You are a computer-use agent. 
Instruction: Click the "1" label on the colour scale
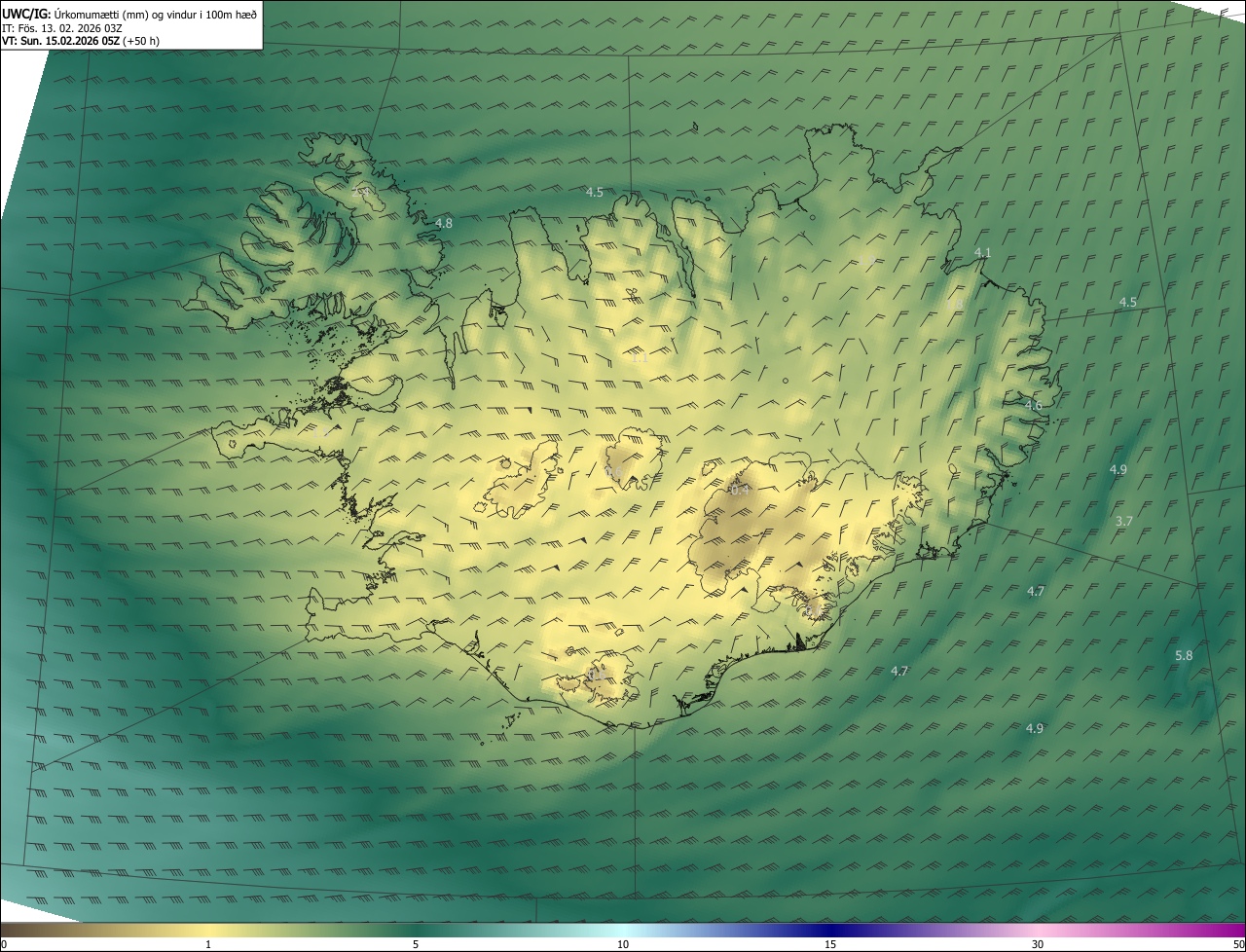pos(208,944)
